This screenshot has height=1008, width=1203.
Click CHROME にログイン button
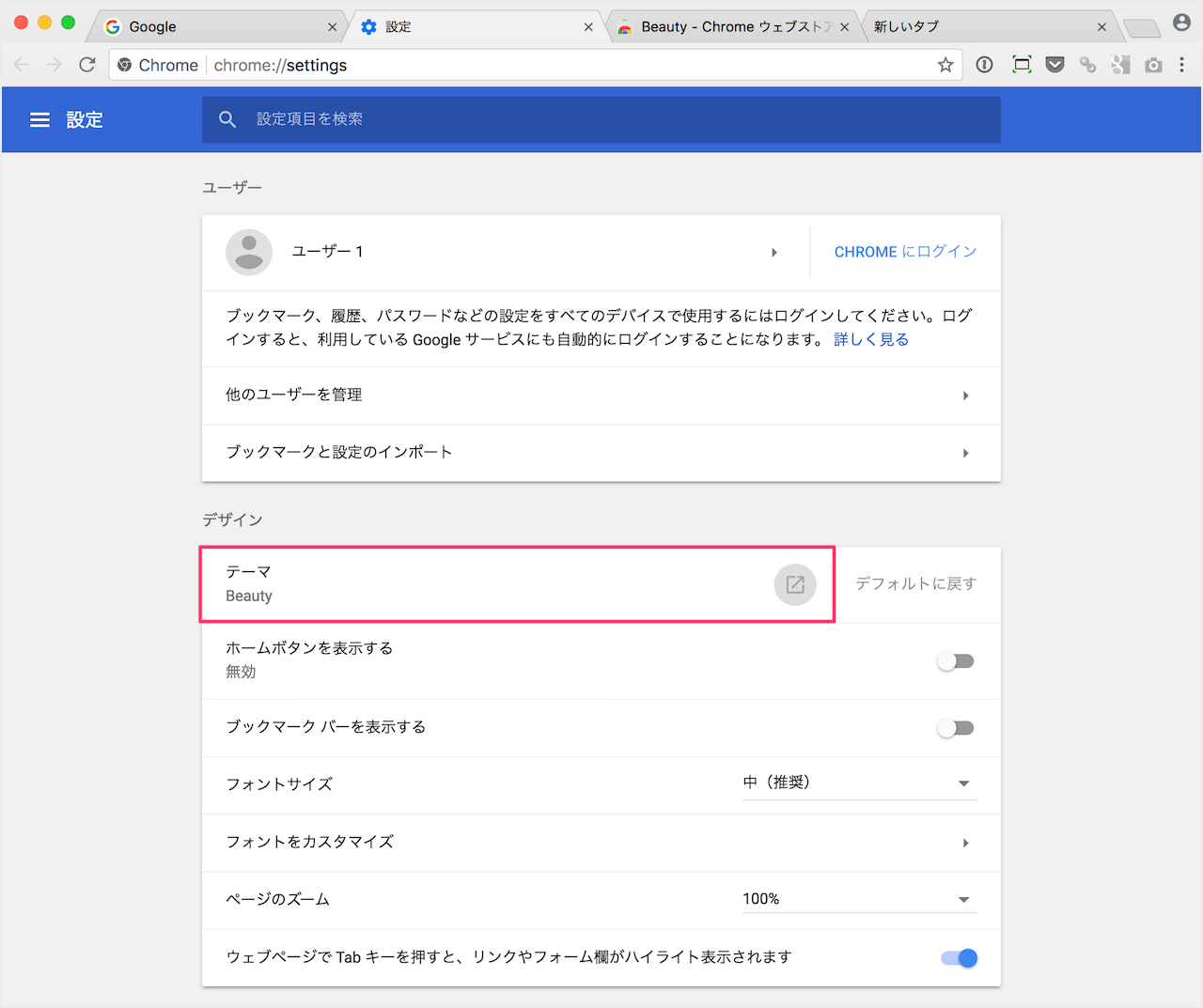pyautogui.click(x=905, y=252)
